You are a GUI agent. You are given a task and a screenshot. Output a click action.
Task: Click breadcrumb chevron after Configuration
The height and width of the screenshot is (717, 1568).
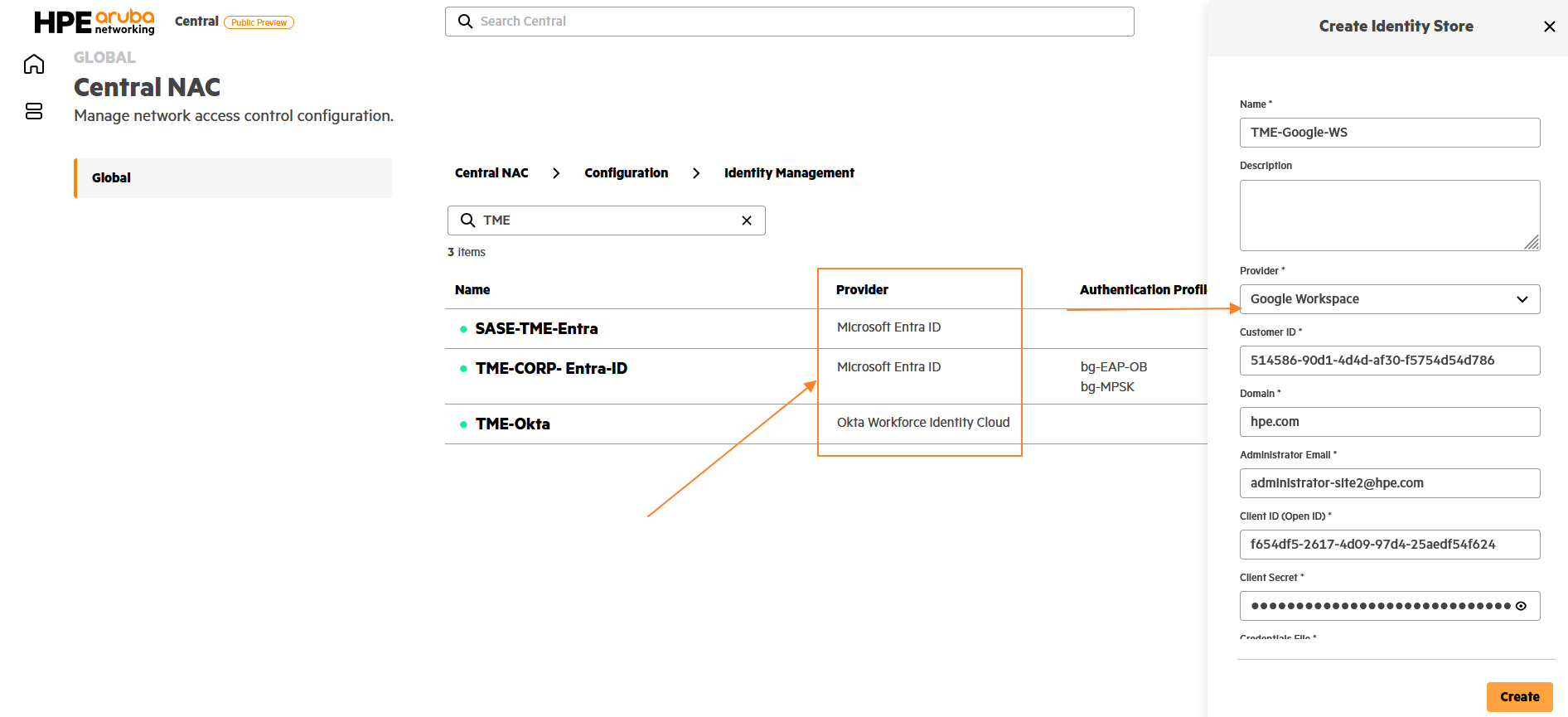(x=696, y=173)
